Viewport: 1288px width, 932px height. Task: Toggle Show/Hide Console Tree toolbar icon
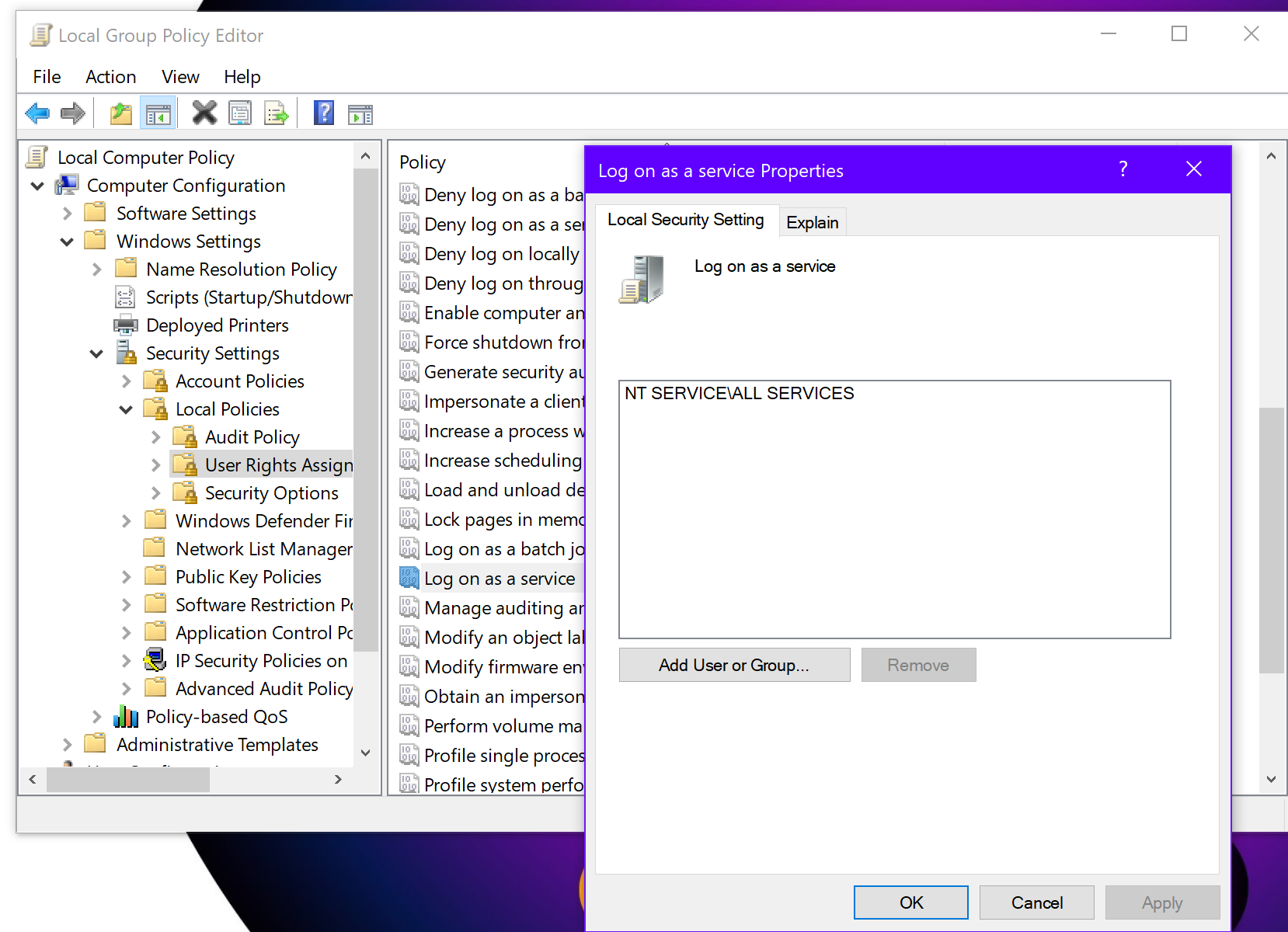pos(158,114)
